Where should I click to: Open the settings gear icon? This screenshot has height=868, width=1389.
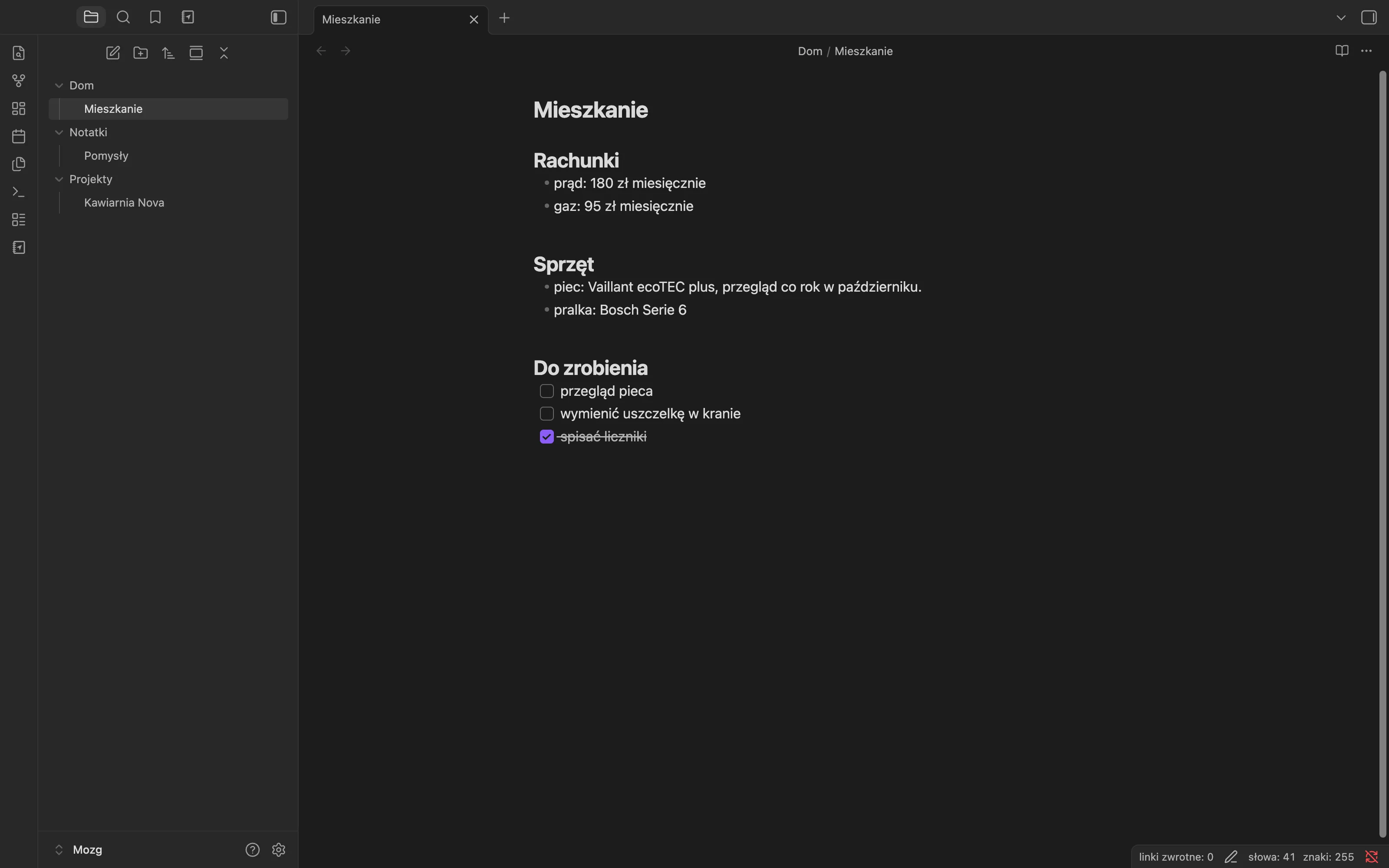279,850
